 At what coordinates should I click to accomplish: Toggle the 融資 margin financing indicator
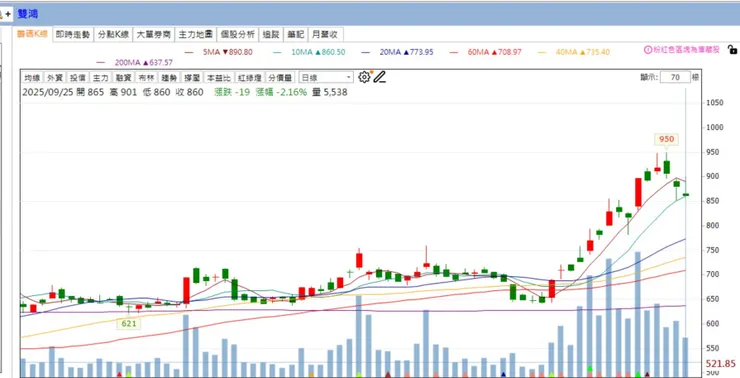pos(123,78)
